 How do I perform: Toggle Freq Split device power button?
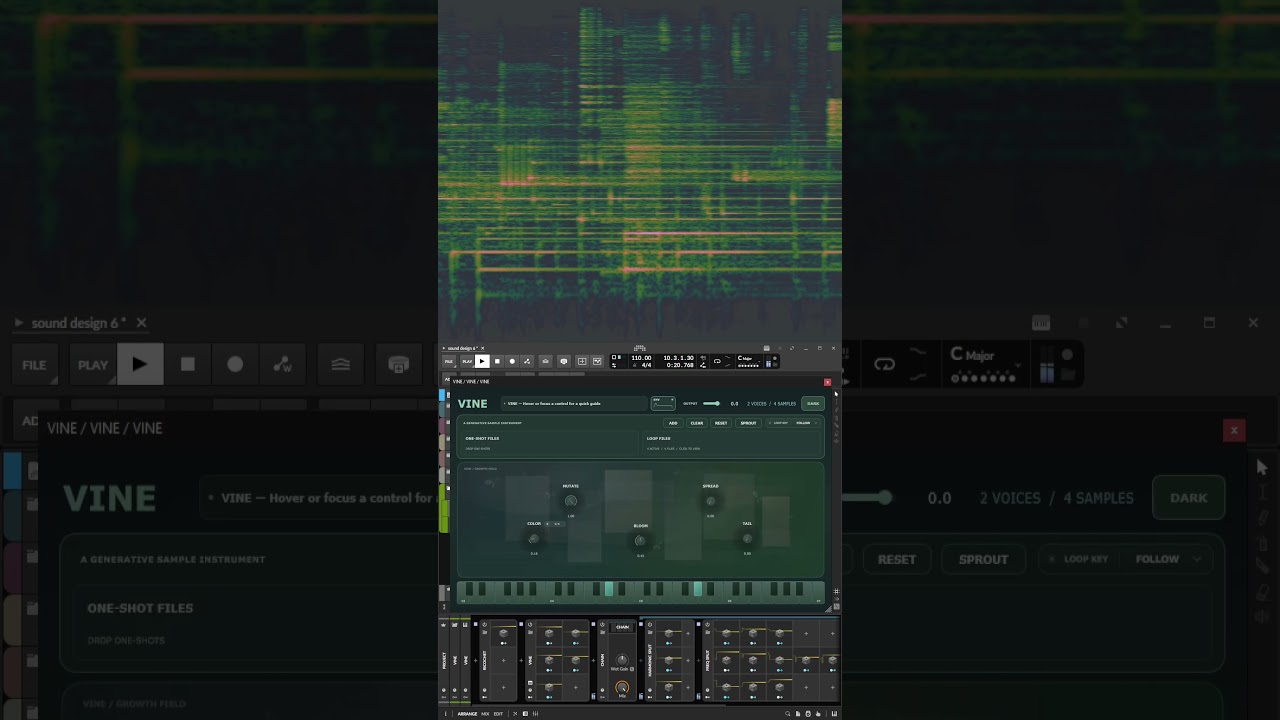(x=707, y=624)
